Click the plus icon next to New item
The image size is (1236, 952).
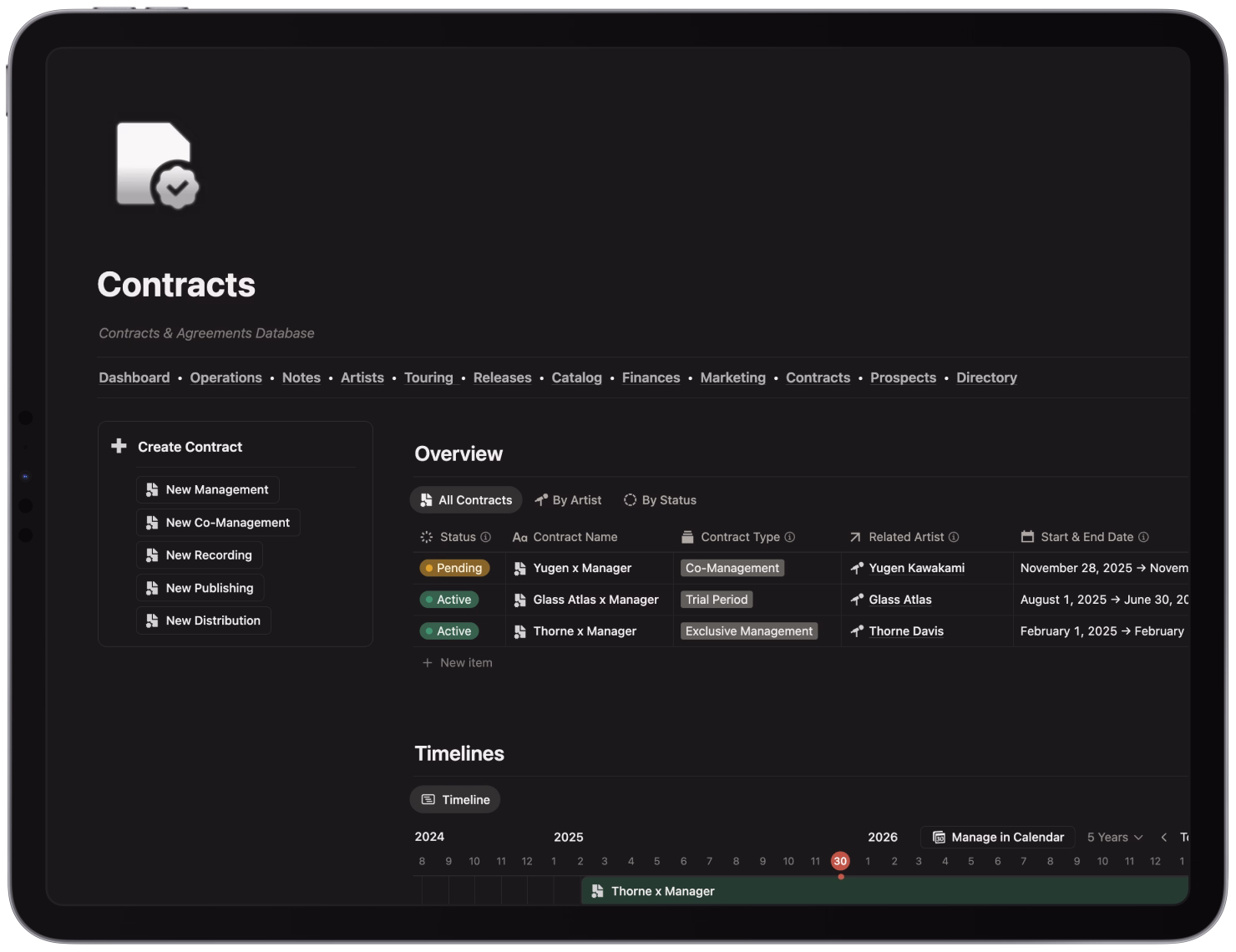[x=428, y=662]
